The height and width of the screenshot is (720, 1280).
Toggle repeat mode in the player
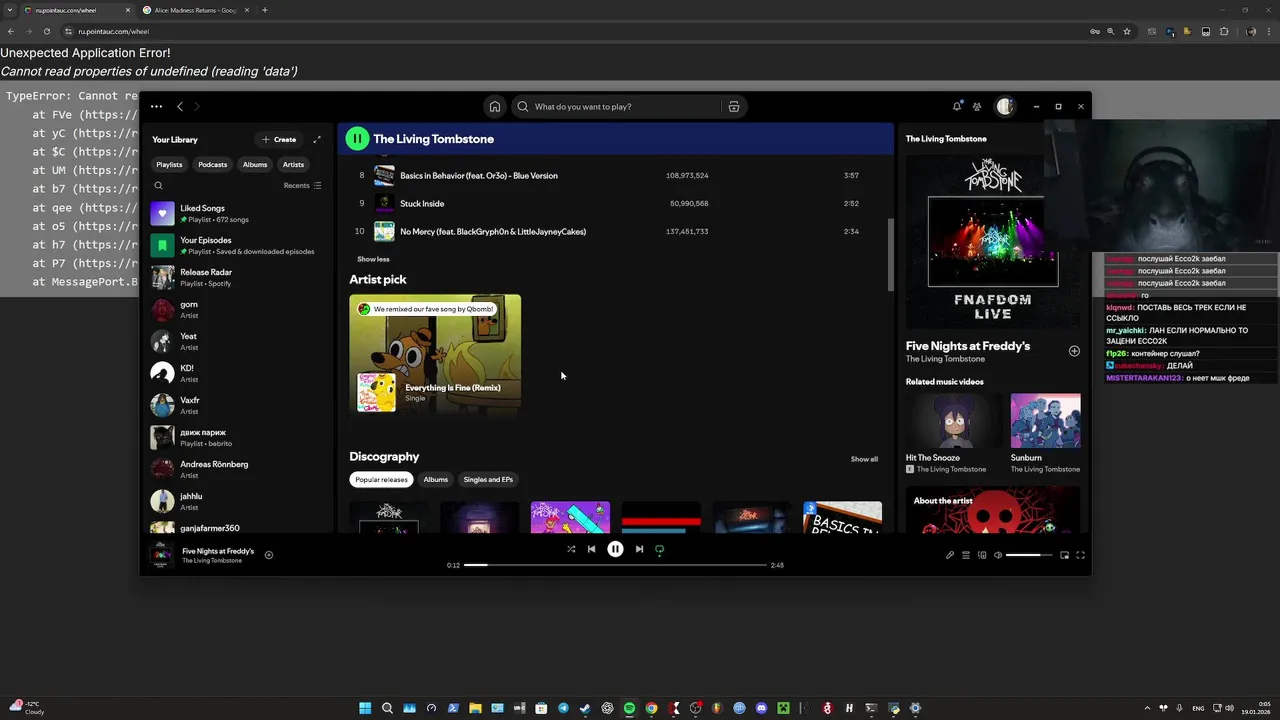[659, 549]
